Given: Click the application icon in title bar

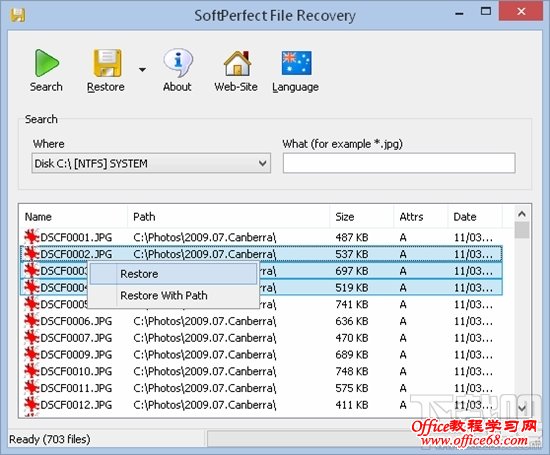Looking at the screenshot, I should 18,15.
